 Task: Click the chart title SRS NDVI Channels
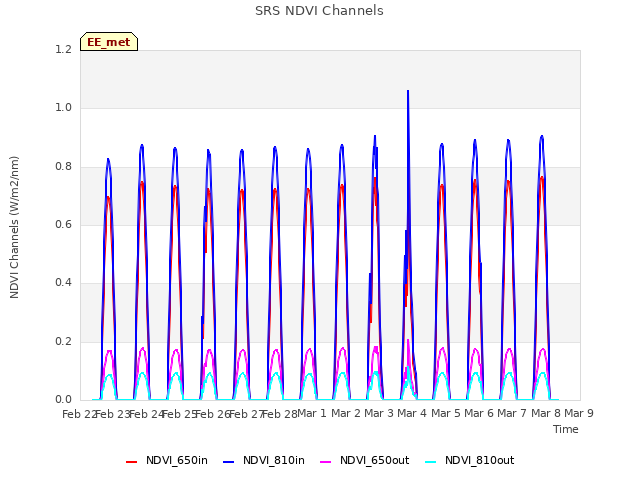pos(319,11)
